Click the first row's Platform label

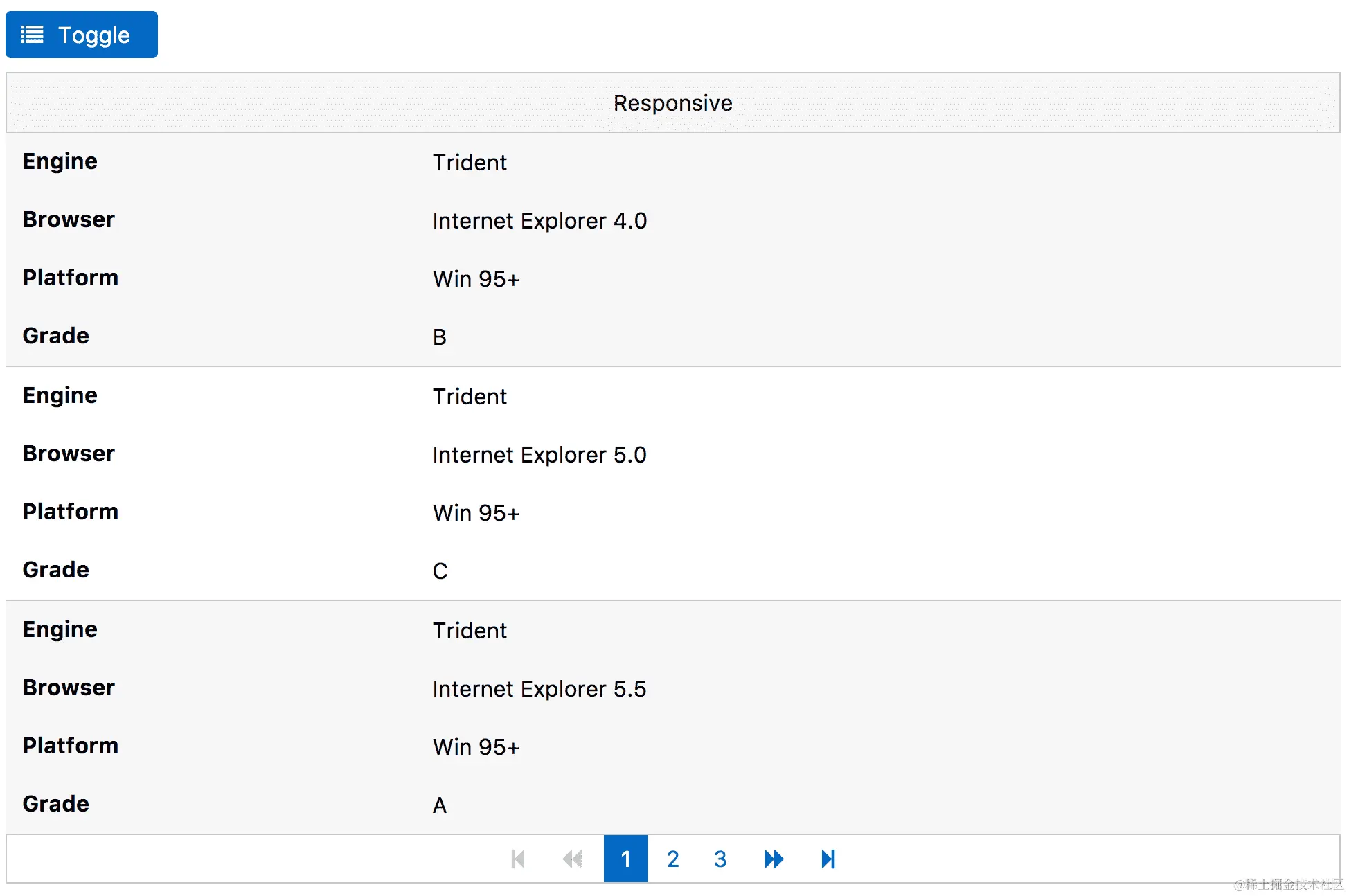(71, 278)
